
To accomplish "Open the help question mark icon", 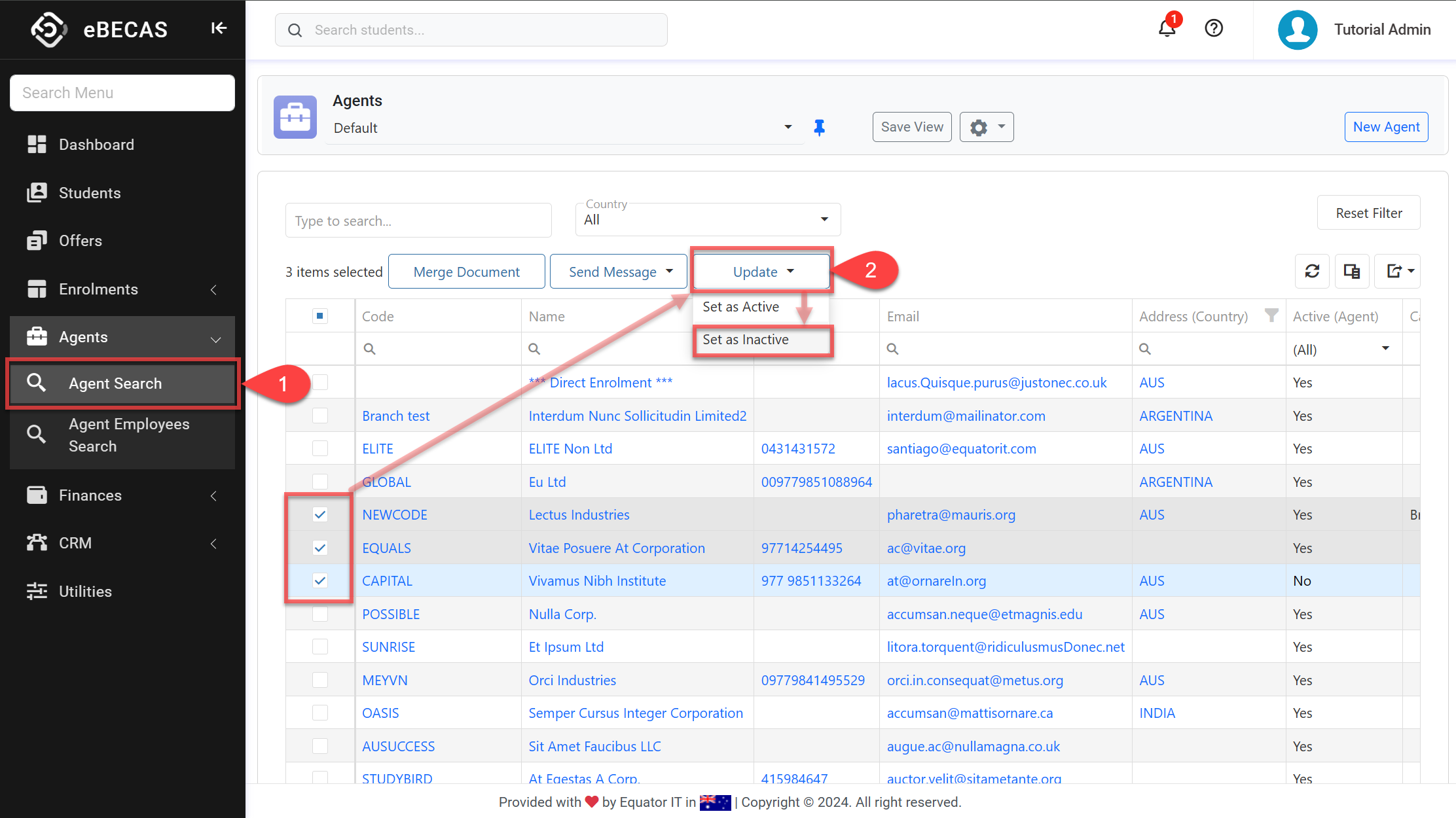I will pyautogui.click(x=1214, y=28).
